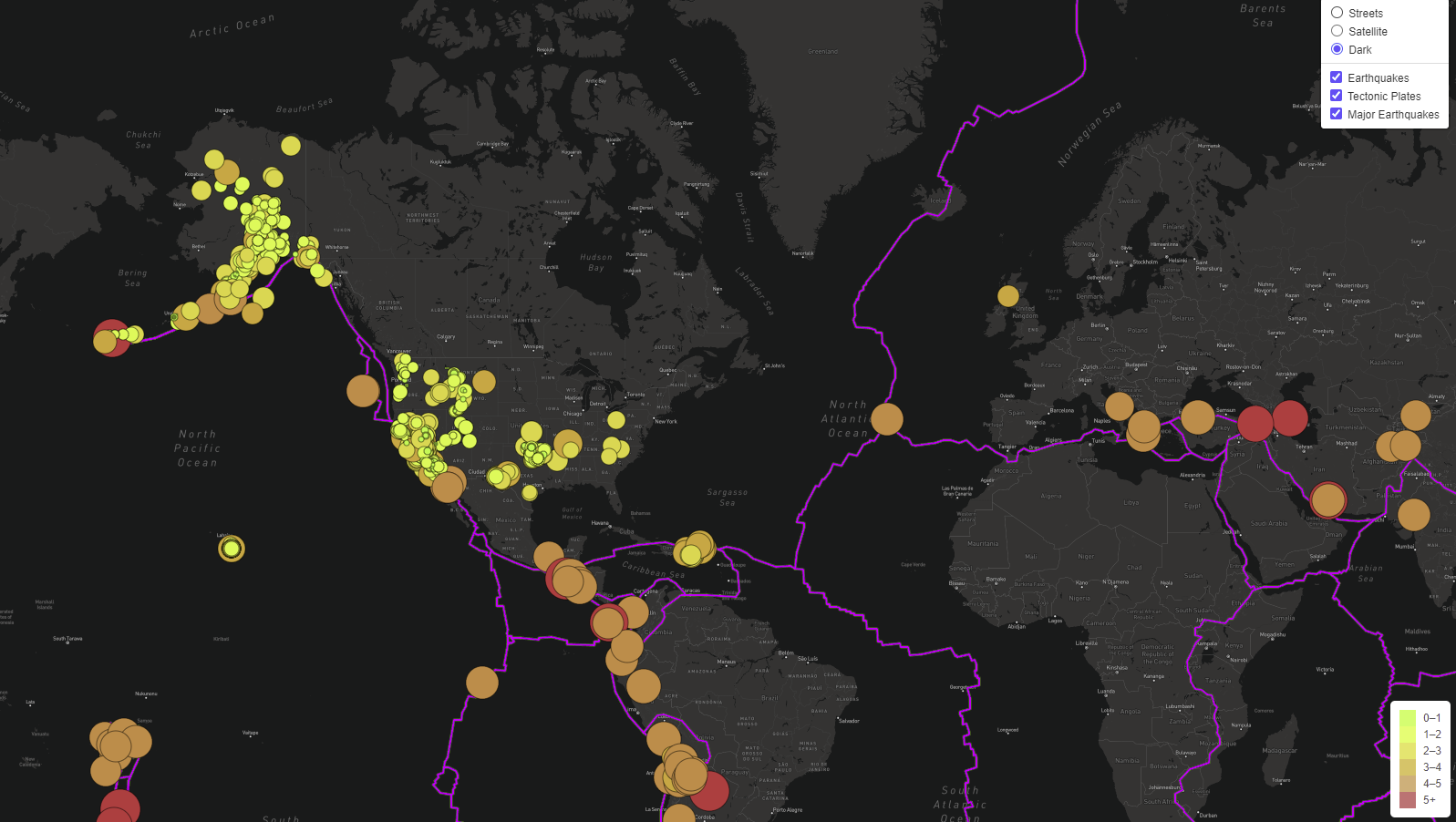Open red marker beside Caspian Sea
The height and width of the screenshot is (822, 1456).
1290,418
